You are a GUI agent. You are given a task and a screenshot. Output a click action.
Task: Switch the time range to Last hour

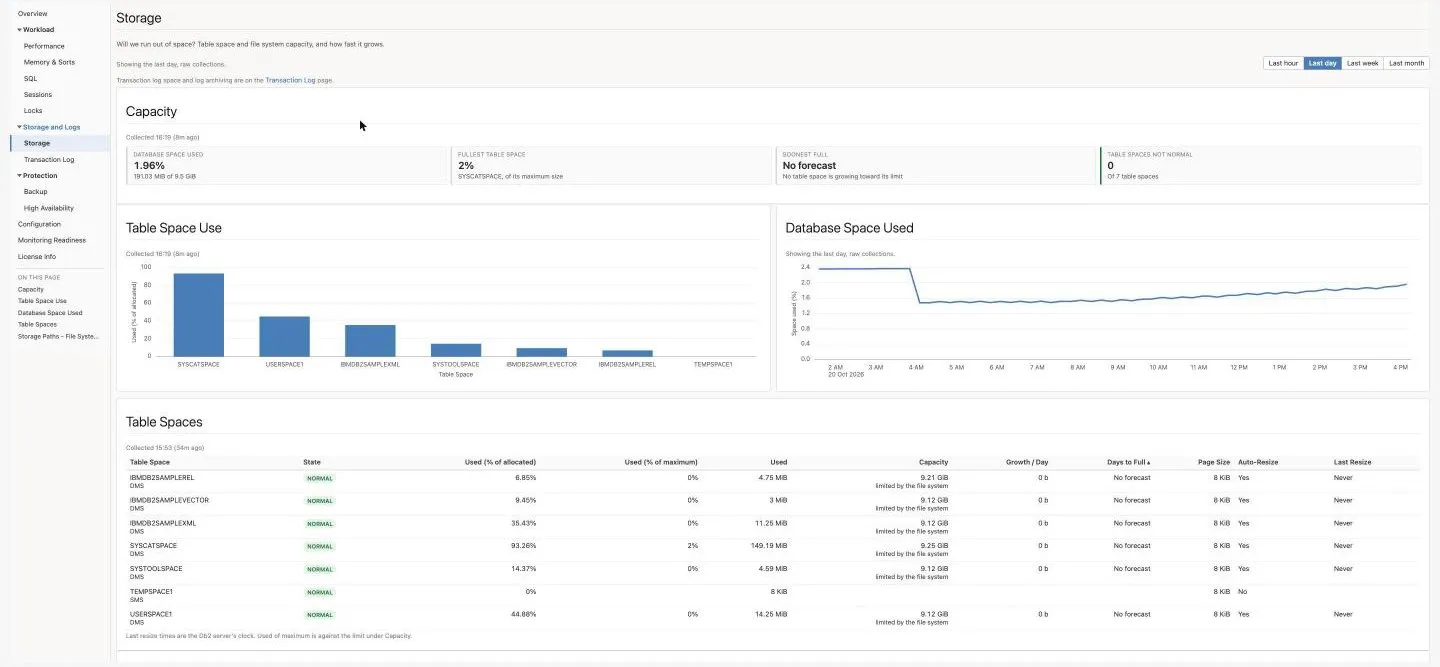pos(1283,63)
